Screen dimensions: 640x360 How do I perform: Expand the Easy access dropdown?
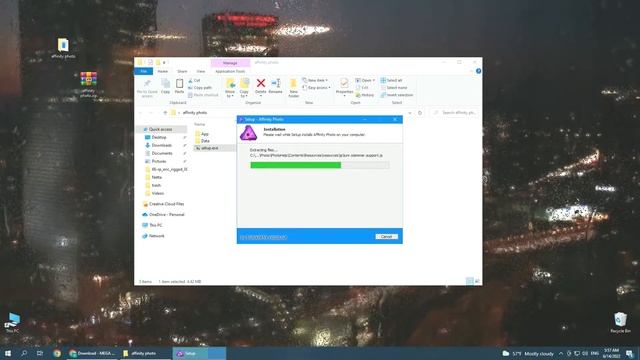(x=316, y=88)
